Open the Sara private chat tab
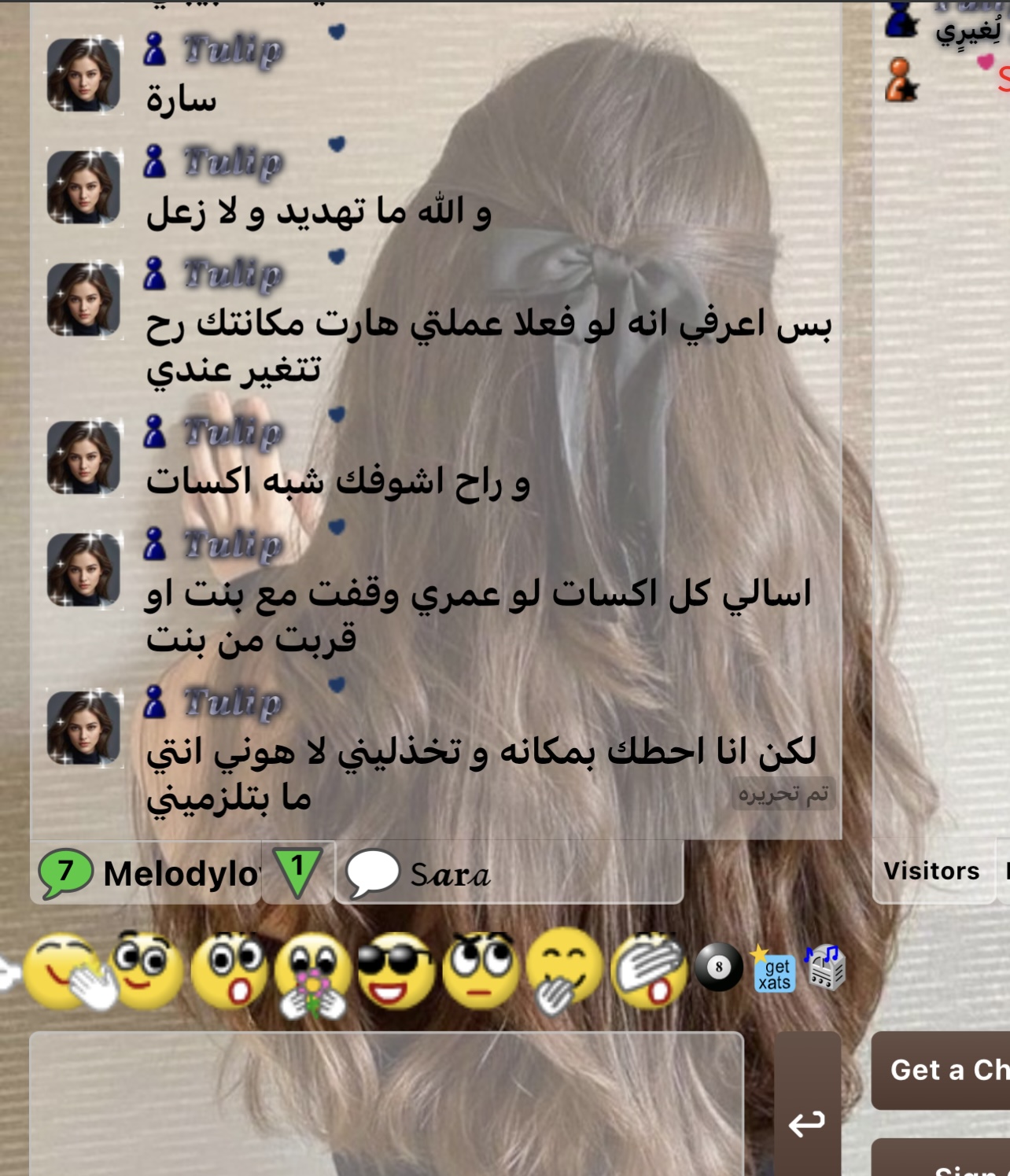The height and width of the screenshot is (1176, 1010). [508, 873]
